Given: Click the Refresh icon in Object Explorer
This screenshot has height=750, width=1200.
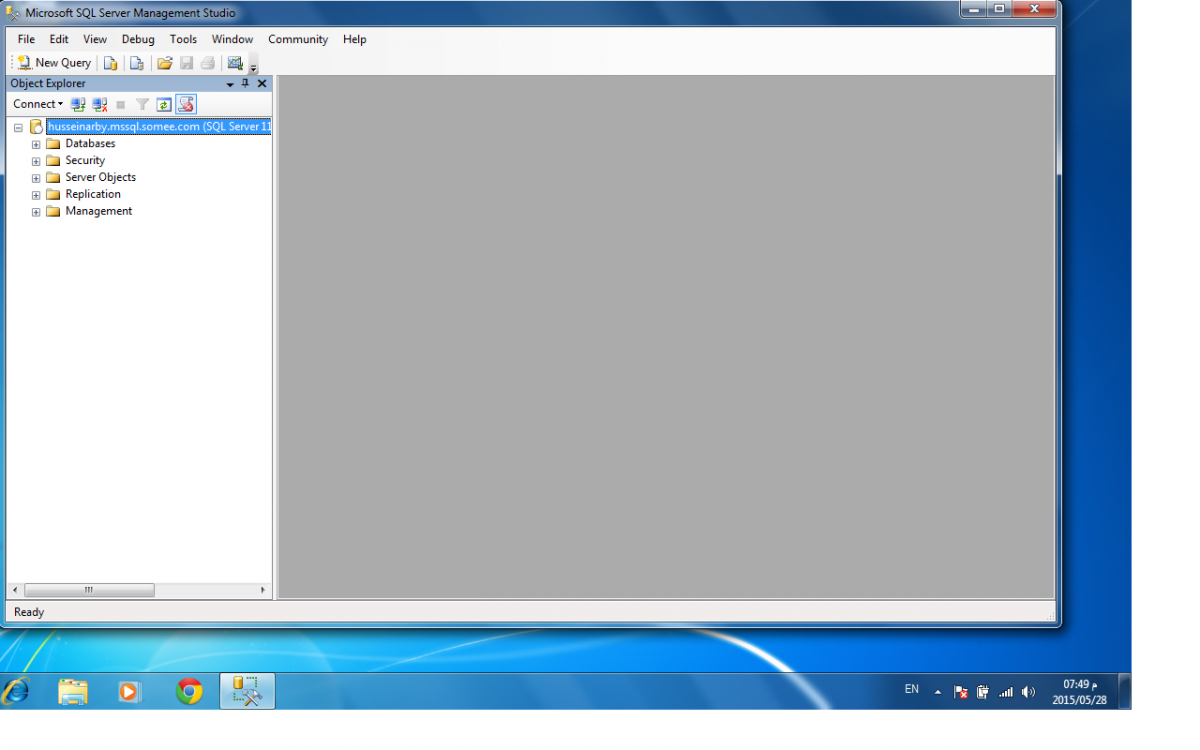Looking at the screenshot, I should click(x=164, y=104).
